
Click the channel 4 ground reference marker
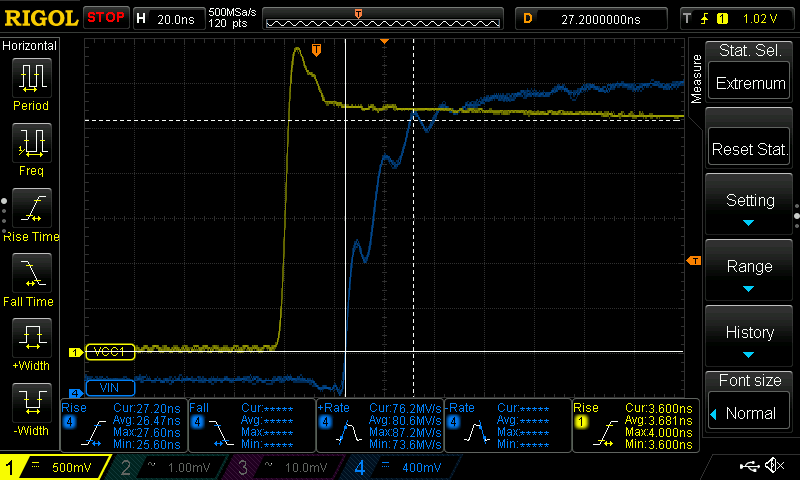[76, 393]
